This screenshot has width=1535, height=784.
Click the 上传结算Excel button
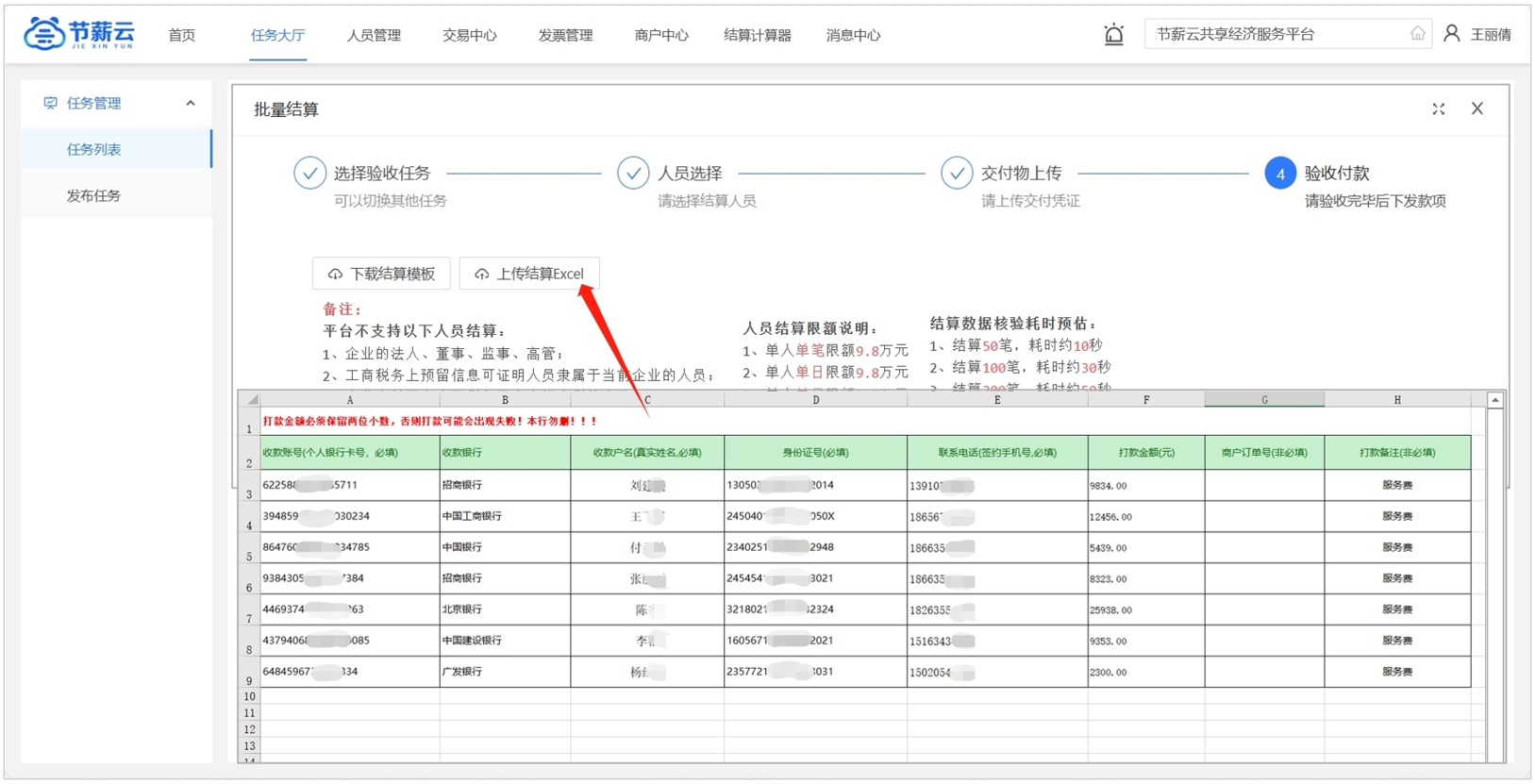(529, 274)
